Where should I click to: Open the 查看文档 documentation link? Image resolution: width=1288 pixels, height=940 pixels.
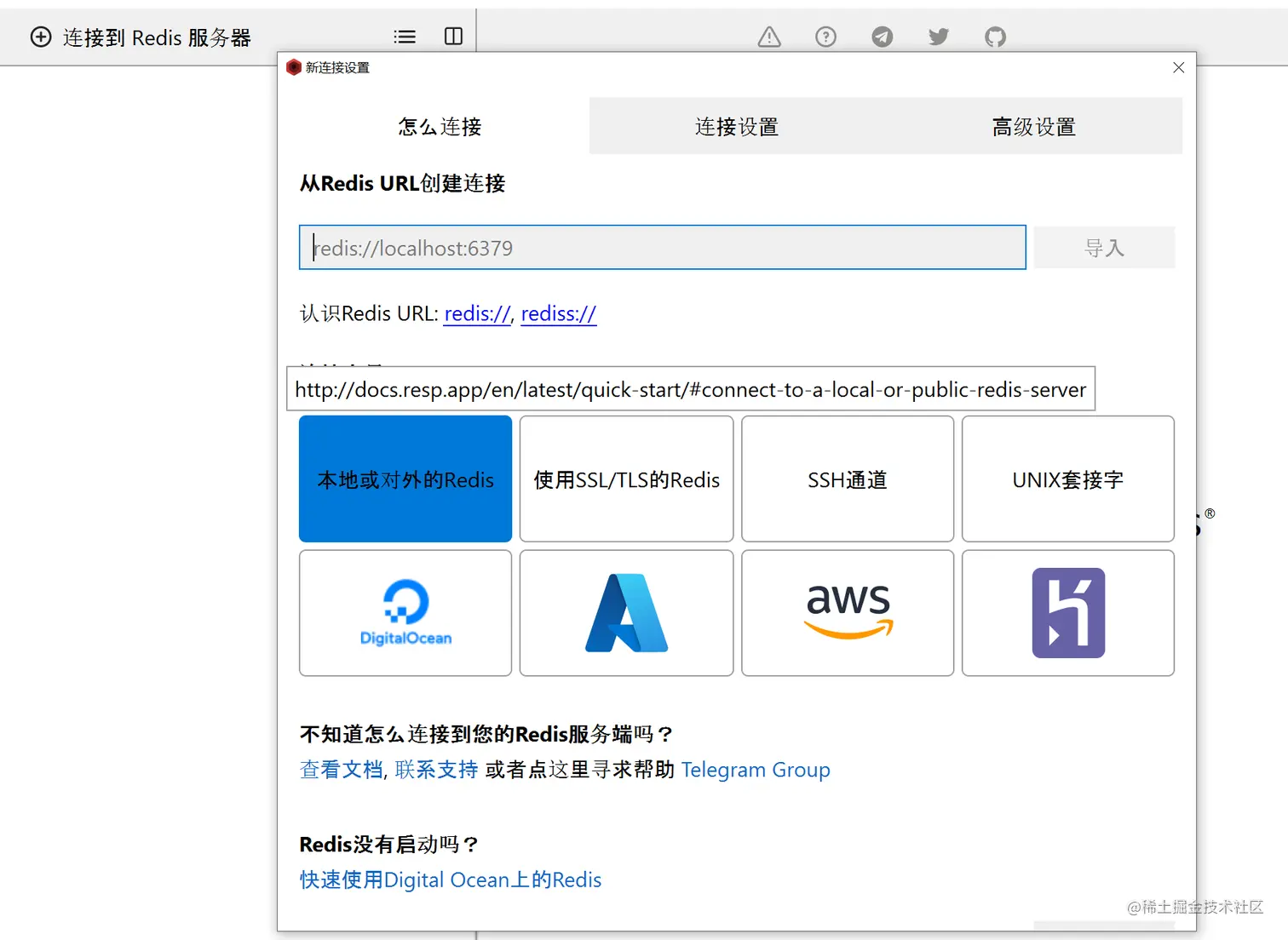(x=342, y=770)
